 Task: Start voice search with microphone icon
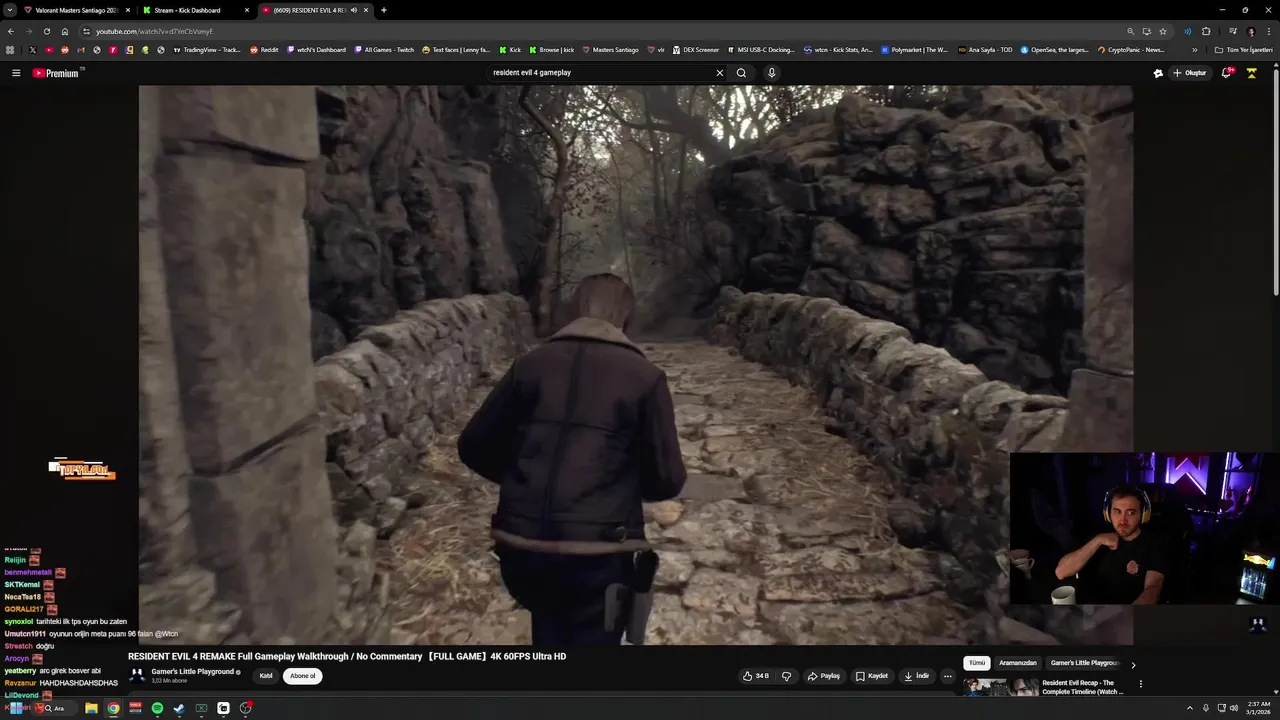771,73
